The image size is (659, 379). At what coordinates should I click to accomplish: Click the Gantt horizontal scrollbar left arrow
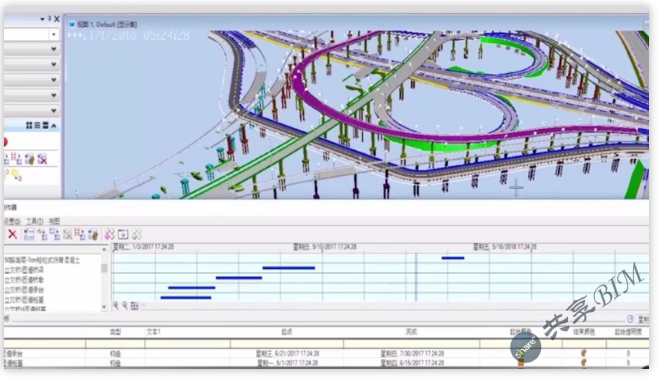coord(144,305)
